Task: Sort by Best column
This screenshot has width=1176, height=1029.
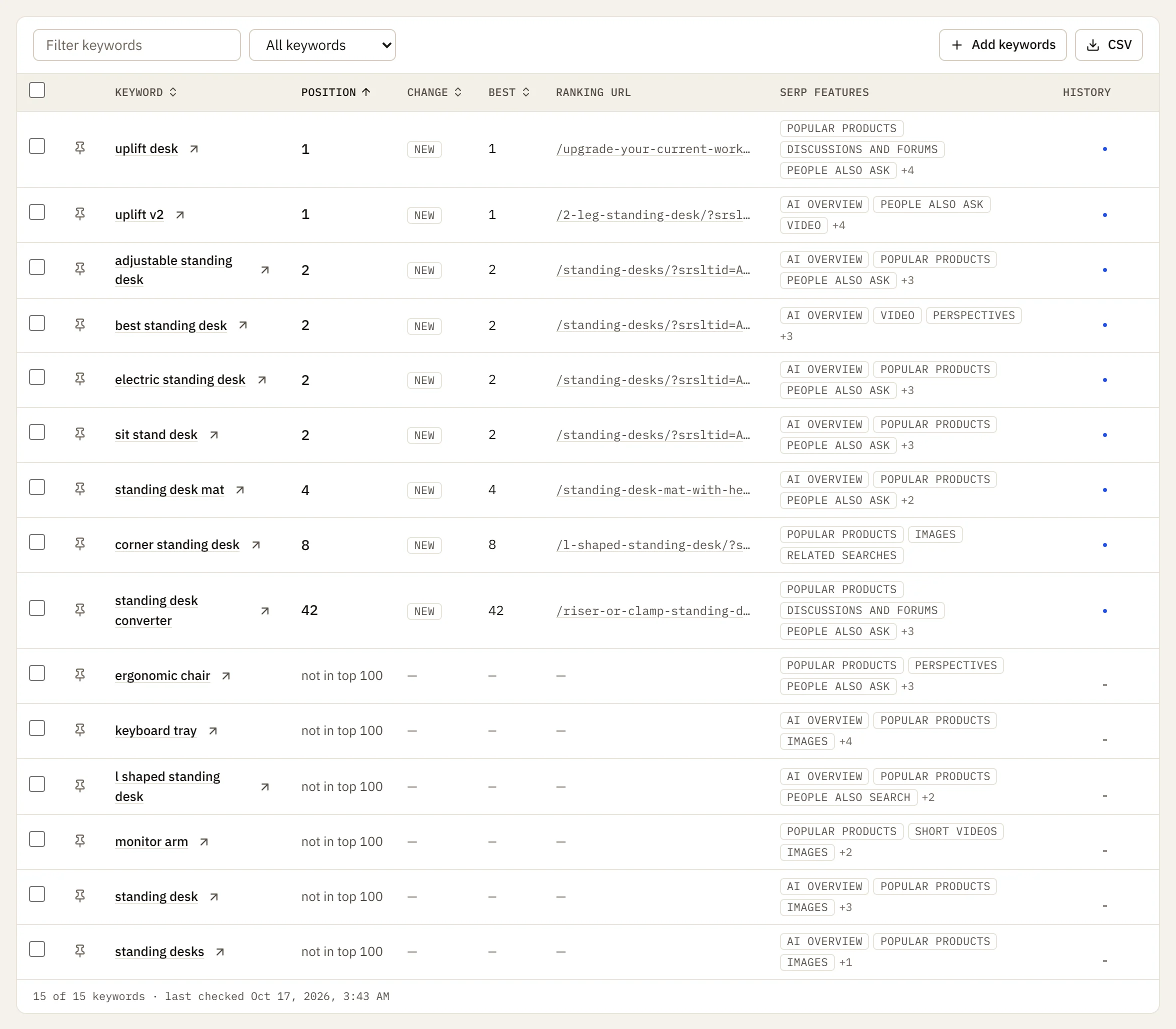Action: click(x=509, y=92)
